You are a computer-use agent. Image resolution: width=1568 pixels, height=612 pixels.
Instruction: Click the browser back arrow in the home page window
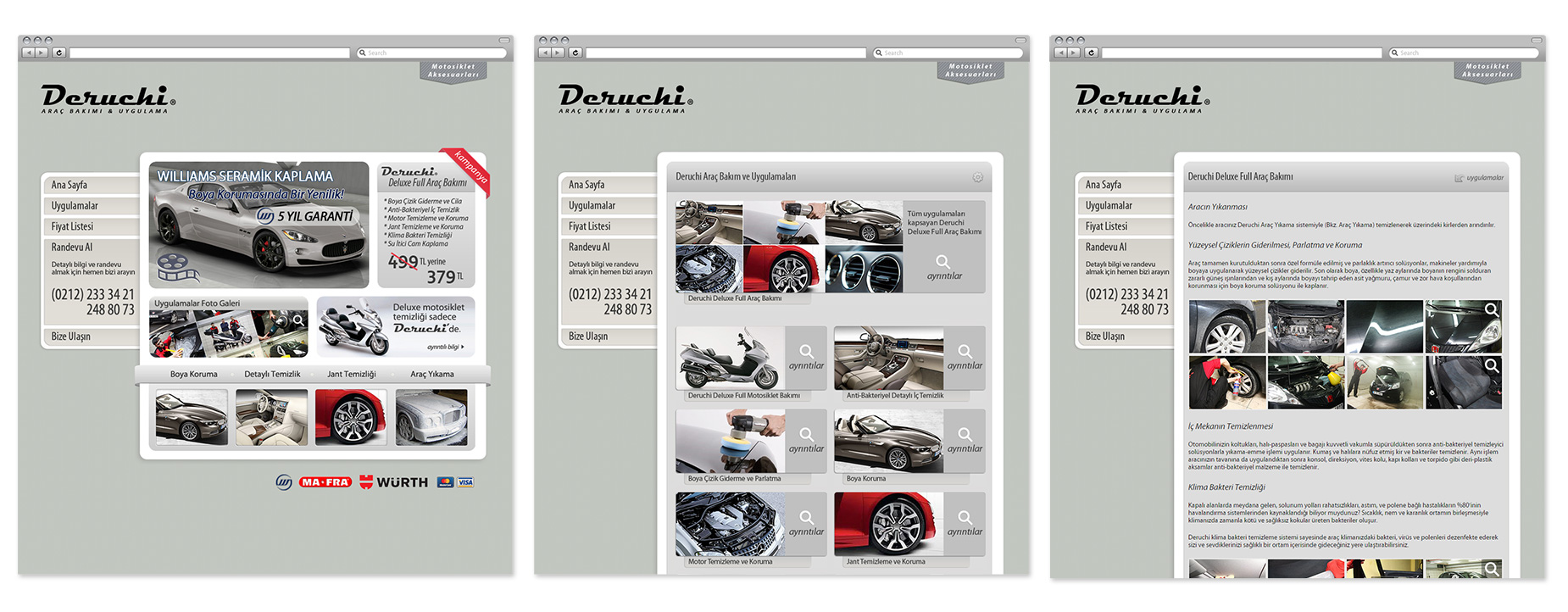[x=28, y=53]
